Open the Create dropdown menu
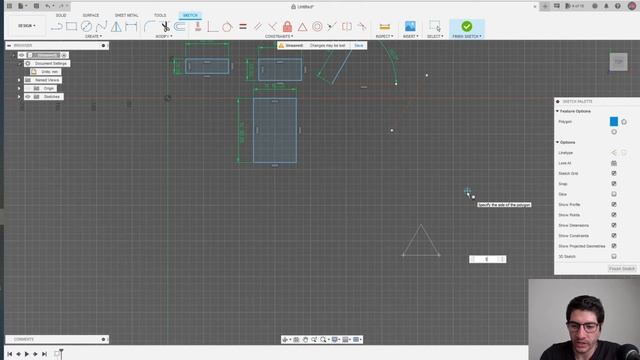 point(93,36)
